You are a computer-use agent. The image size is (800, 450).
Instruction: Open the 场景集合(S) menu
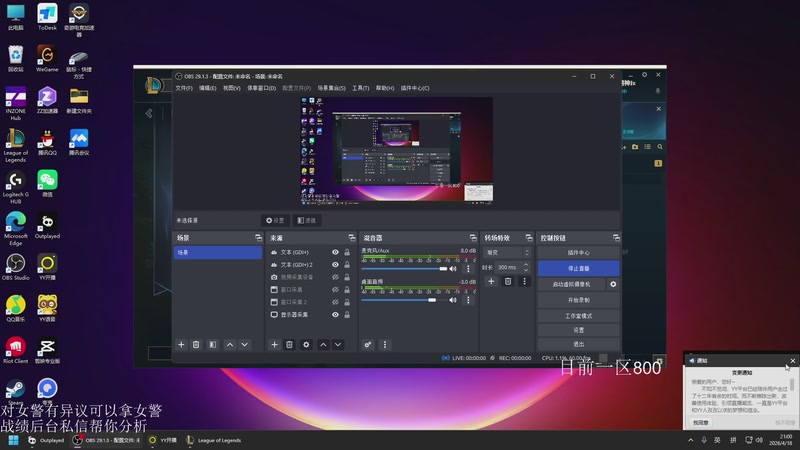(331, 88)
